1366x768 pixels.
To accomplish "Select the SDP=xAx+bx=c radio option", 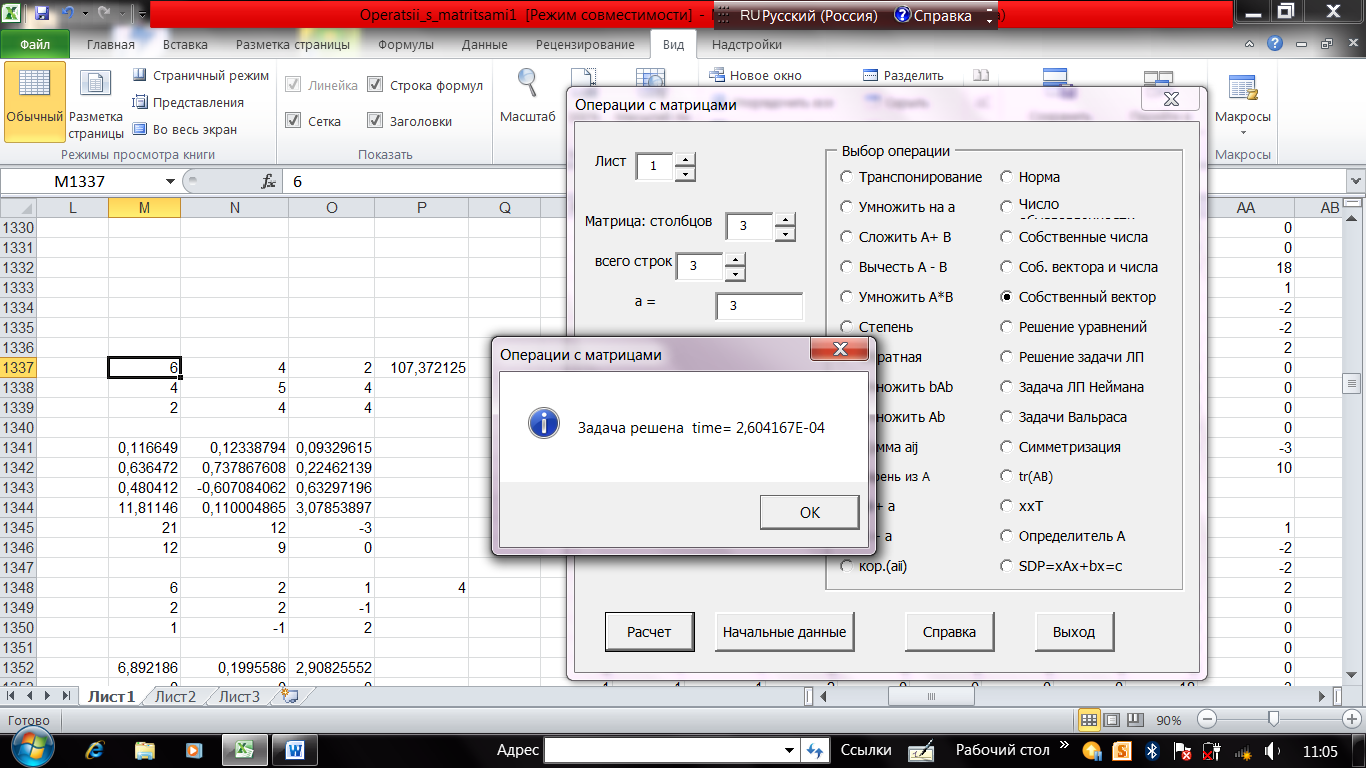I will click(1007, 566).
